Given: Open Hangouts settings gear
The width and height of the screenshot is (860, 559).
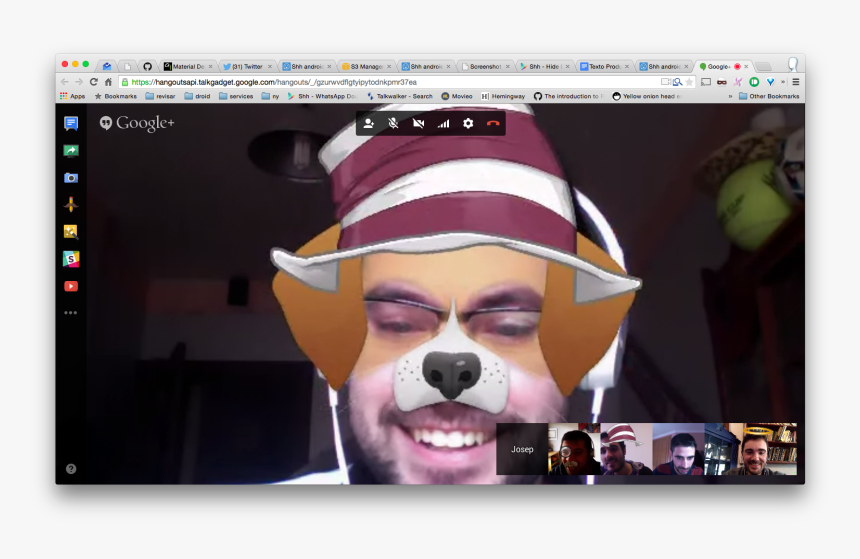Looking at the screenshot, I should [468, 124].
